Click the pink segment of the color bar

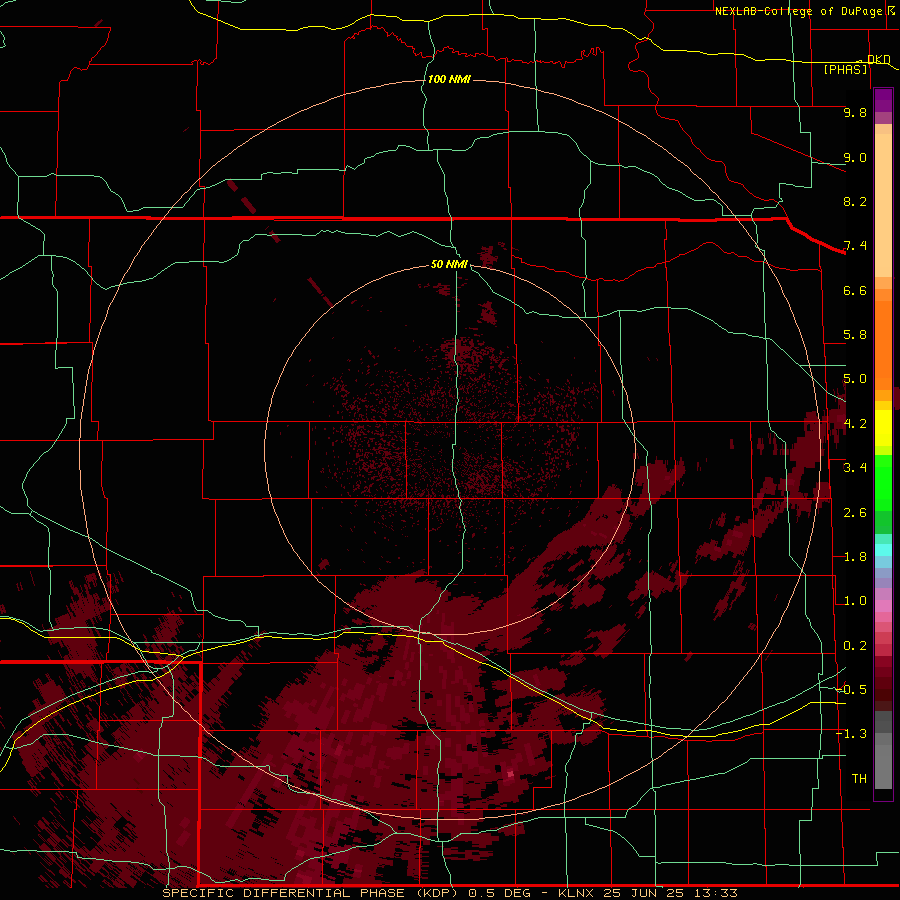pyautogui.click(x=883, y=606)
